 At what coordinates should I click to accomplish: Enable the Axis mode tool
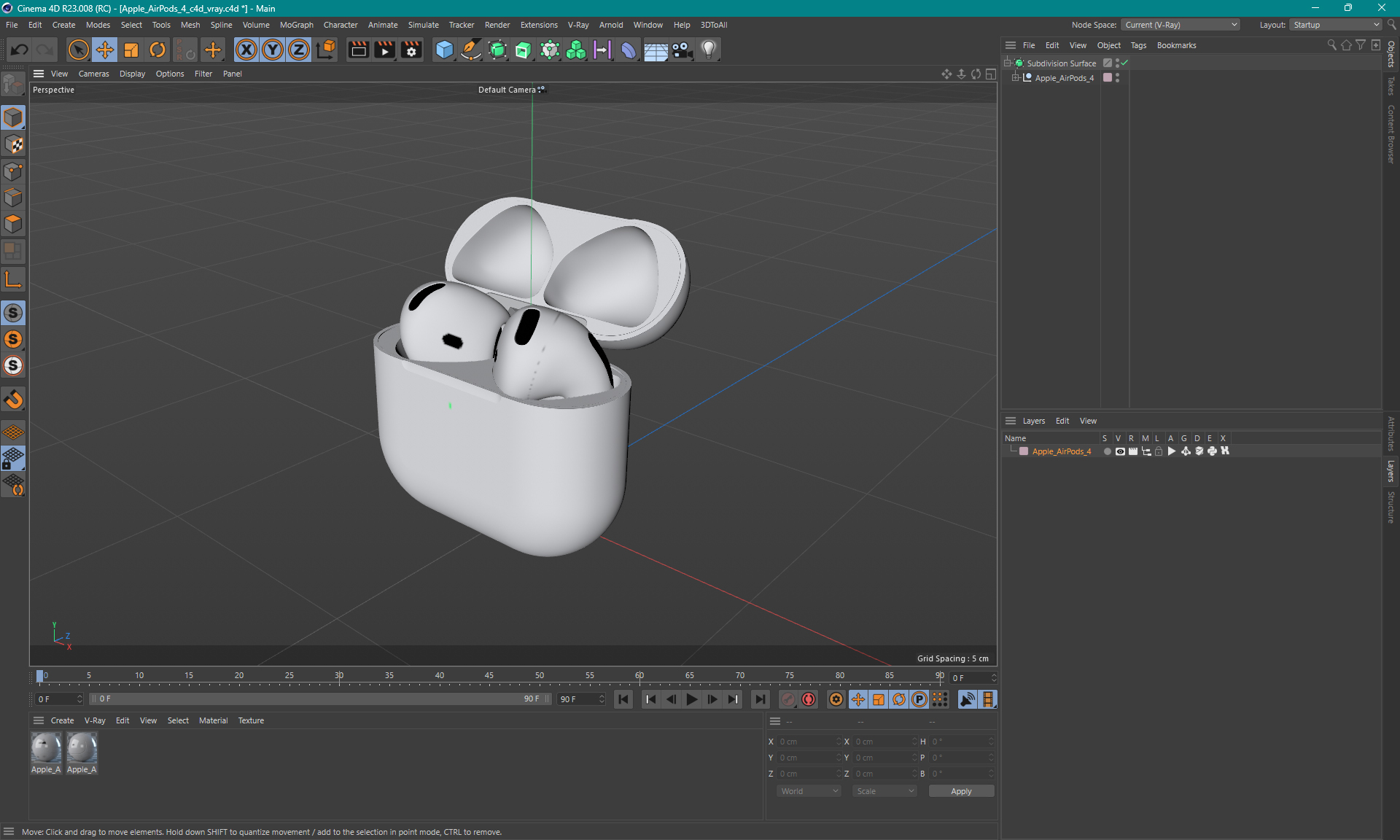coord(13,279)
